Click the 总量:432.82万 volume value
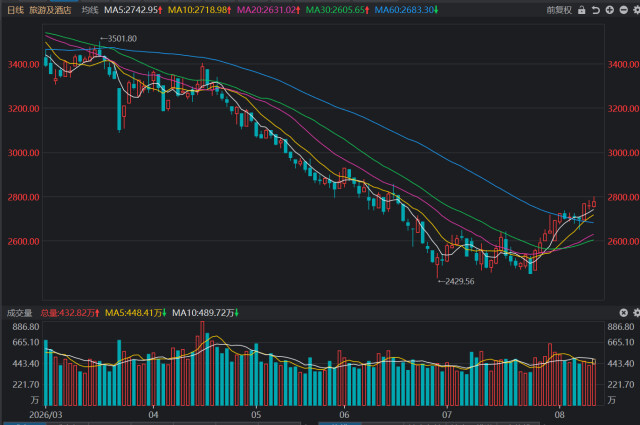The height and width of the screenshot is (425, 640). click(70, 313)
